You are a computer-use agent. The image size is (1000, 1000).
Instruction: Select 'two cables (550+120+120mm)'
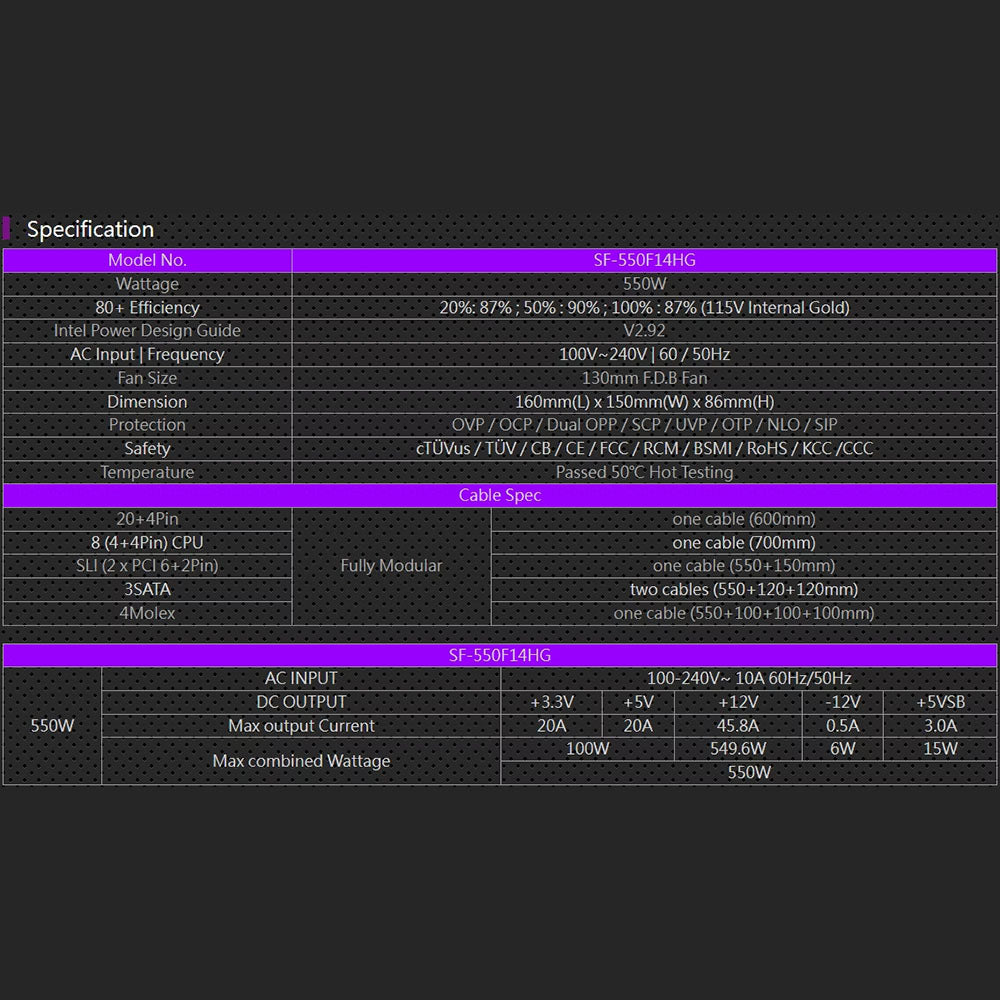(744, 589)
